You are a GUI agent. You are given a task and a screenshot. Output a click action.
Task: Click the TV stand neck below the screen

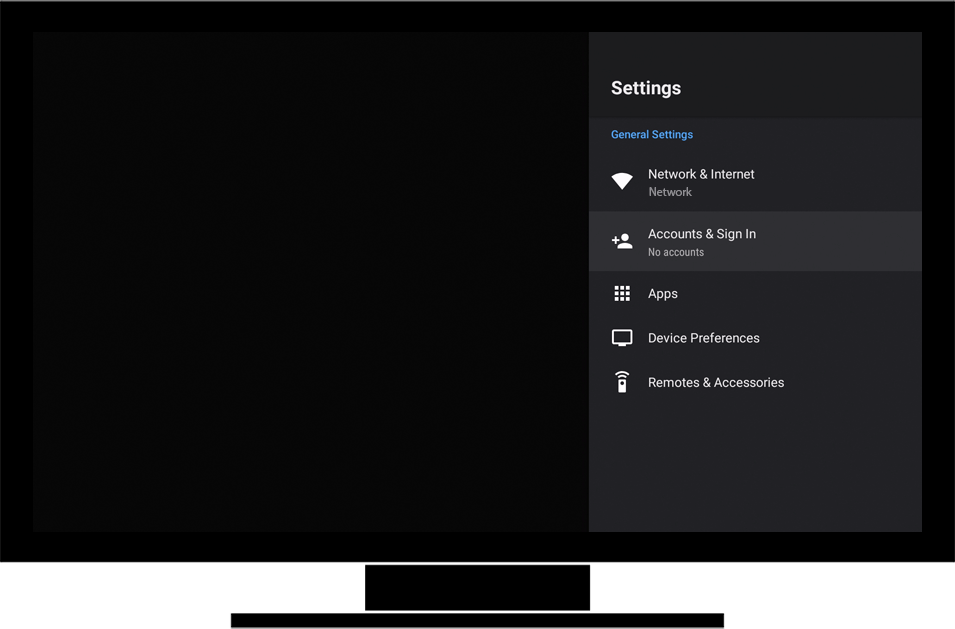(x=477, y=587)
